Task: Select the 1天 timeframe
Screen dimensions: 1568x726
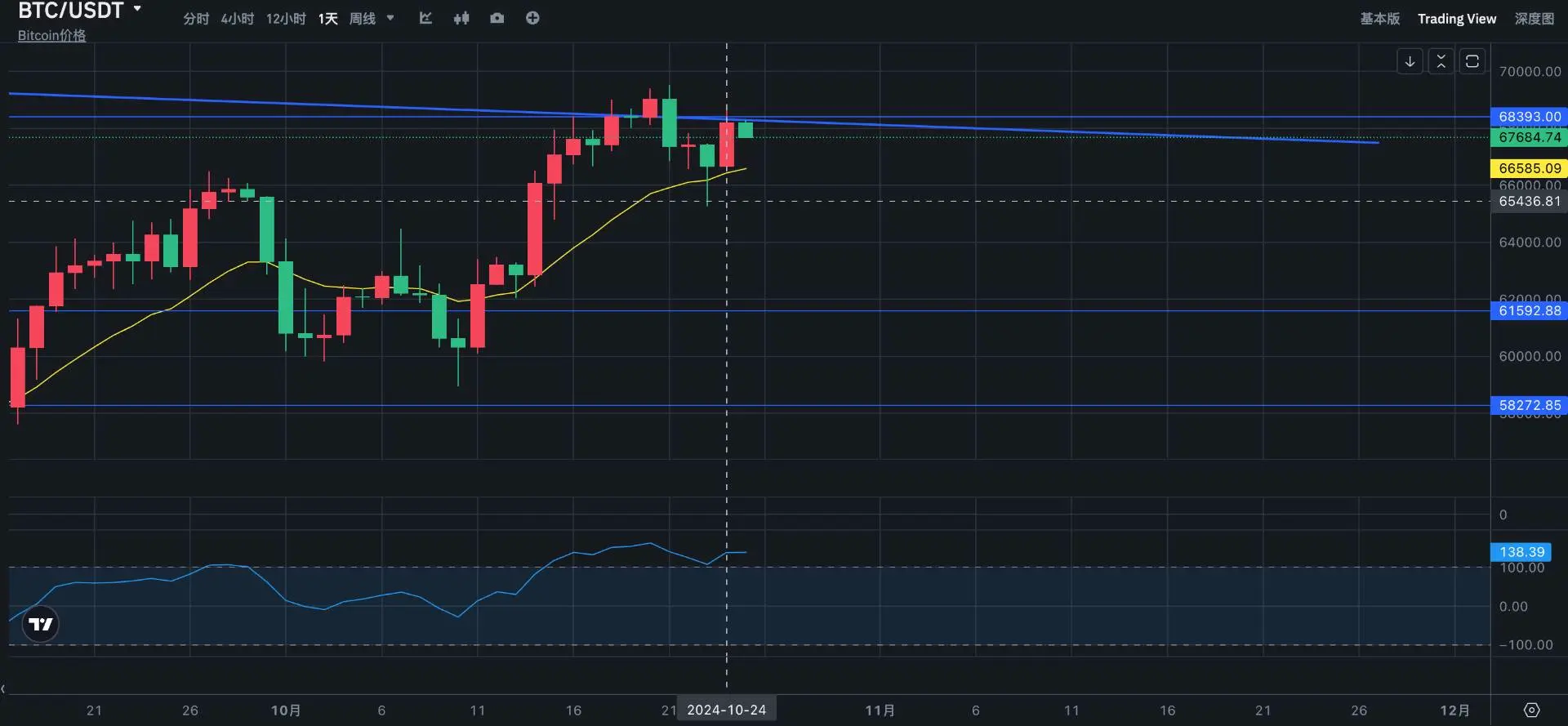Action: [328, 19]
